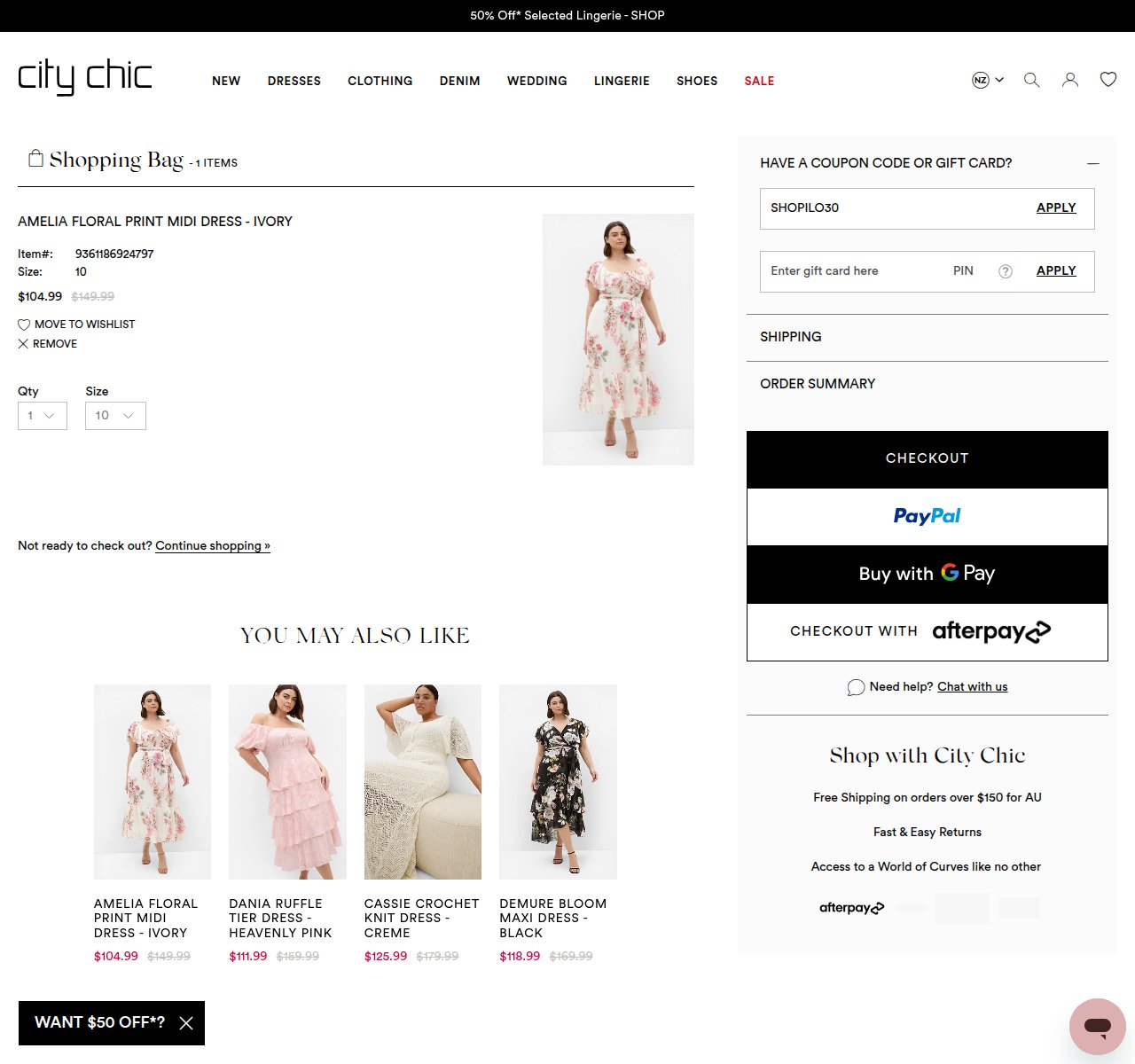Open the Sale menu

point(759,81)
